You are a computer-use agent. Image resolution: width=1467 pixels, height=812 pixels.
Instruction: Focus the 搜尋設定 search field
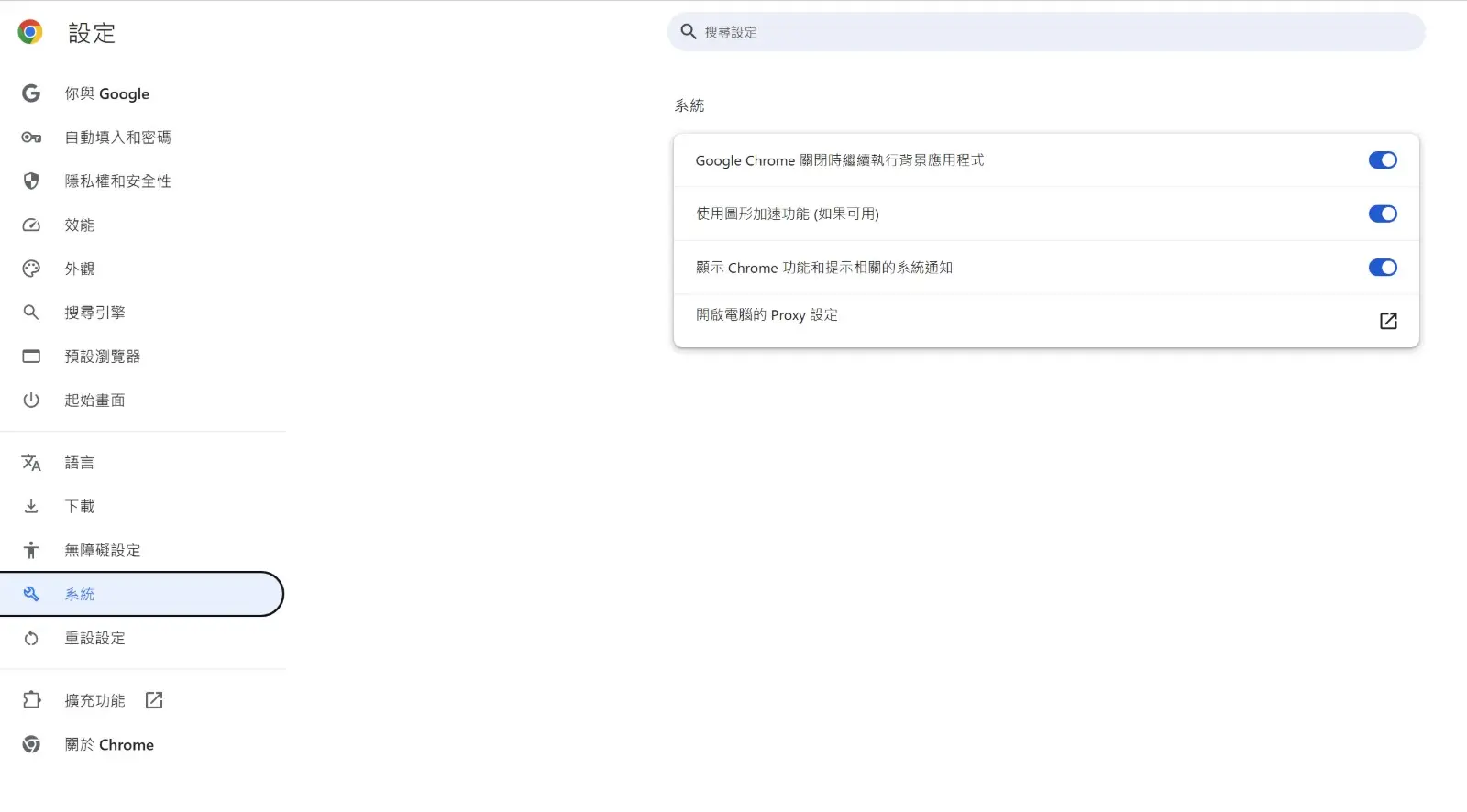tap(1046, 32)
